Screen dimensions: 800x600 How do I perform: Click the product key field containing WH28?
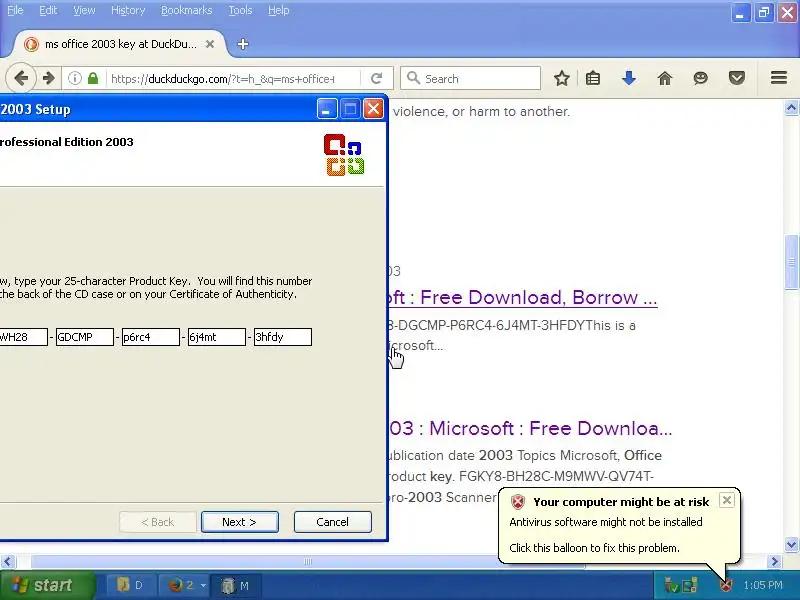(23, 337)
